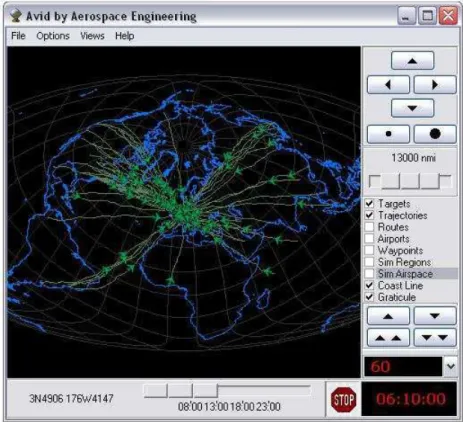Image resolution: width=463 pixels, height=422 pixels.
Task: Open the Options menu
Action: pos(53,36)
